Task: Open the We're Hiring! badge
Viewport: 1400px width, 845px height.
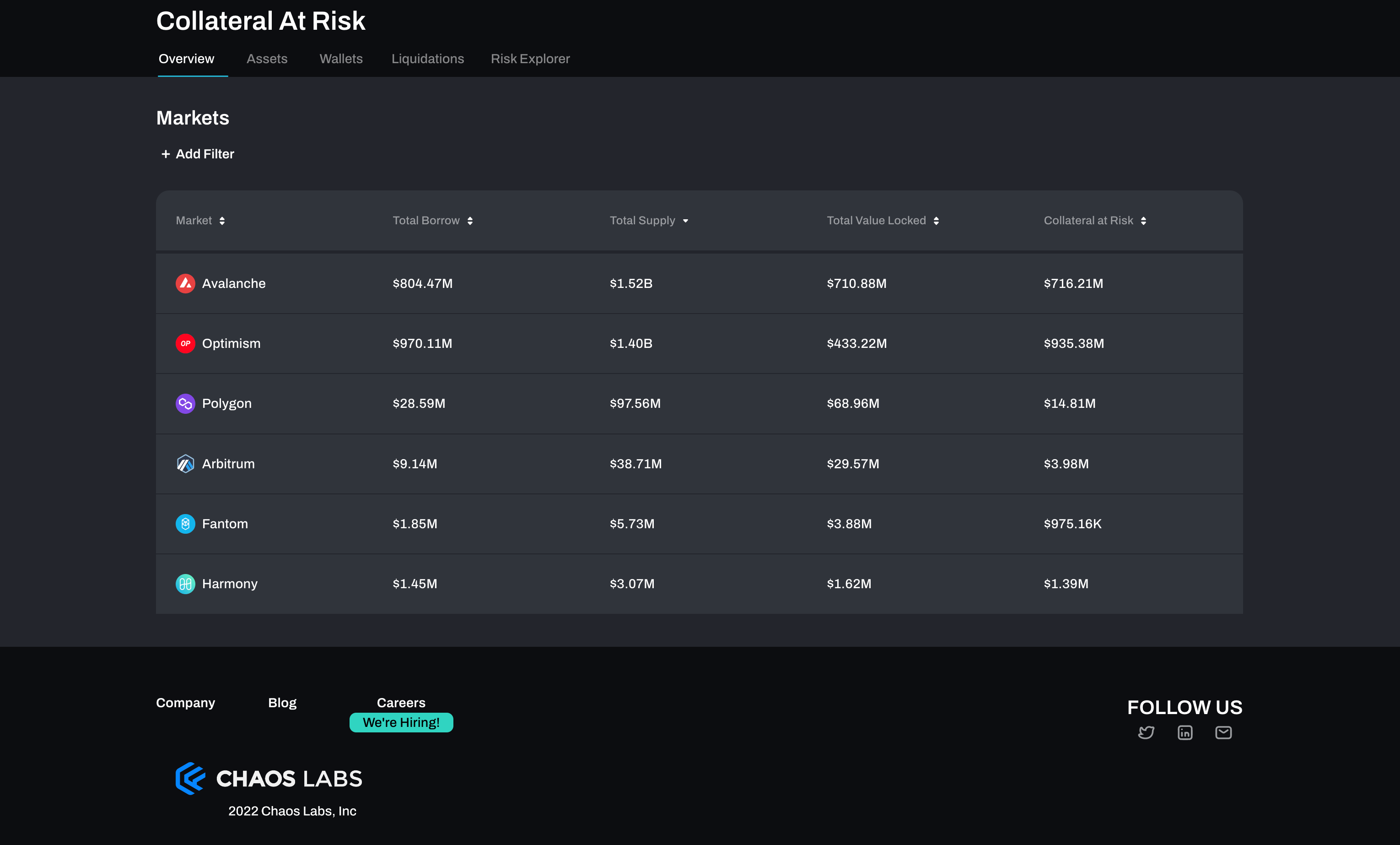Action: click(x=401, y=722)
